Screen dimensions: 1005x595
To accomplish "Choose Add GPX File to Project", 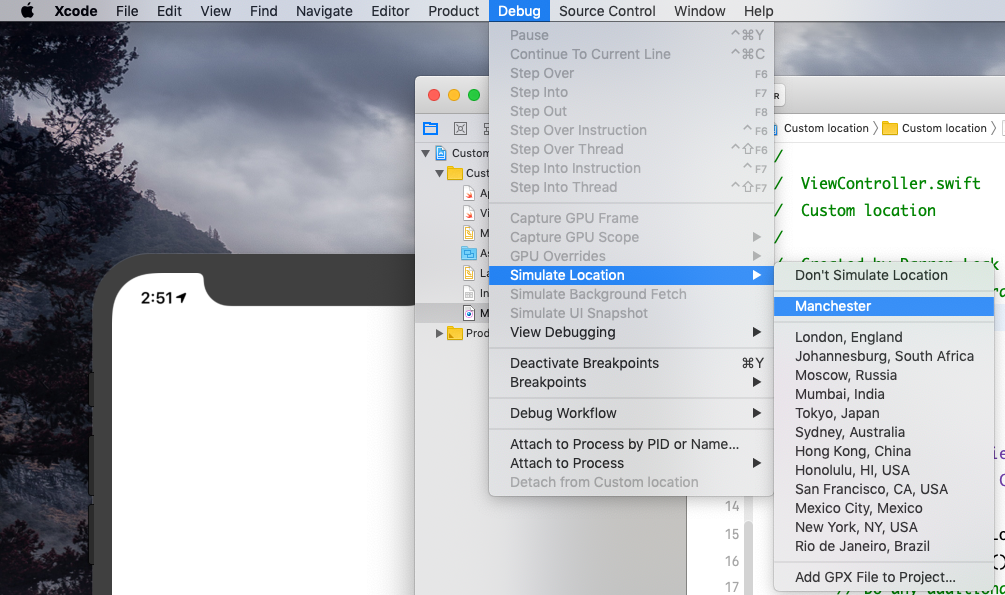I will point(884,577).
